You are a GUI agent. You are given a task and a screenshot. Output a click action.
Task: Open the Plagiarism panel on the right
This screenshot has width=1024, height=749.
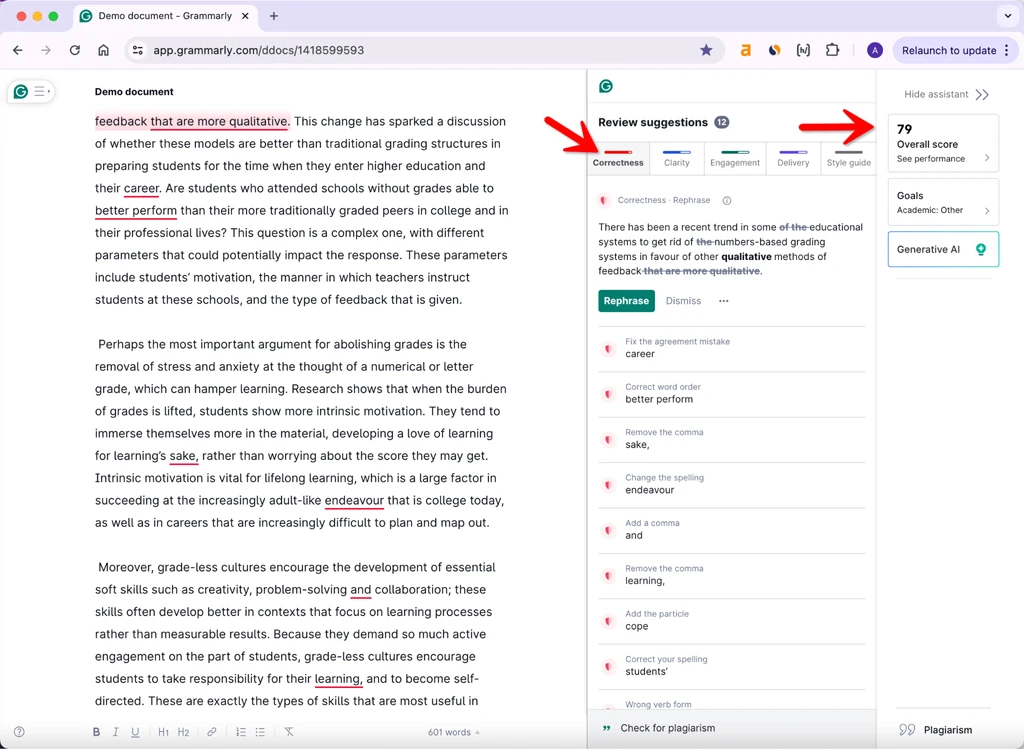[x=936, y=730]
